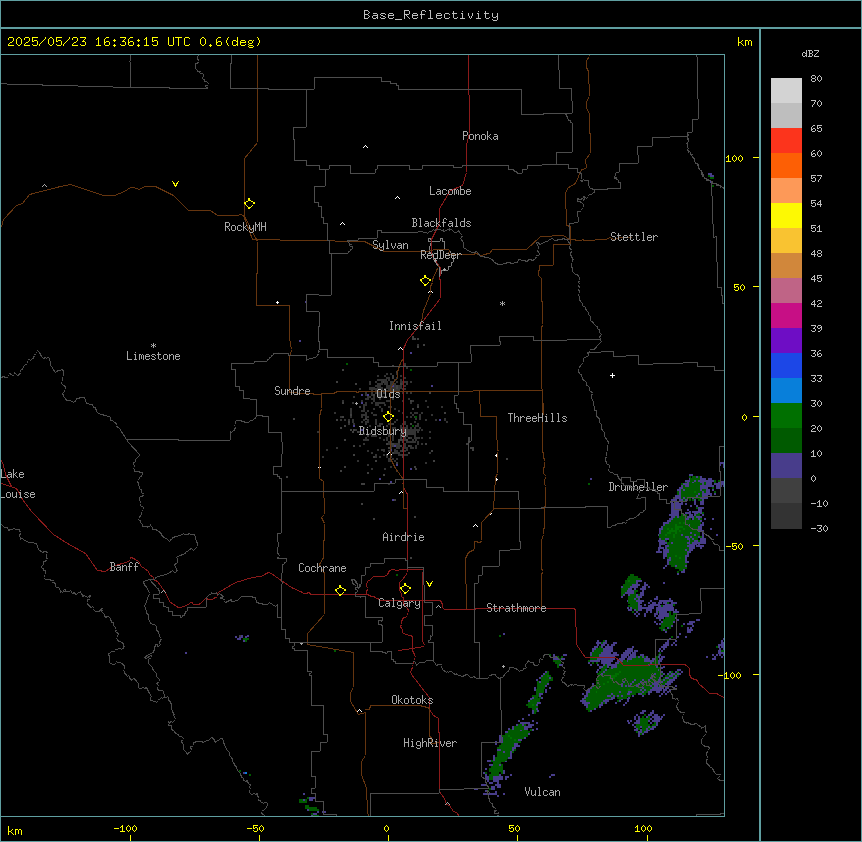Select the light gray swatch below 80
The height and width of the screenshot is (842, 862).
pos(786,91)
